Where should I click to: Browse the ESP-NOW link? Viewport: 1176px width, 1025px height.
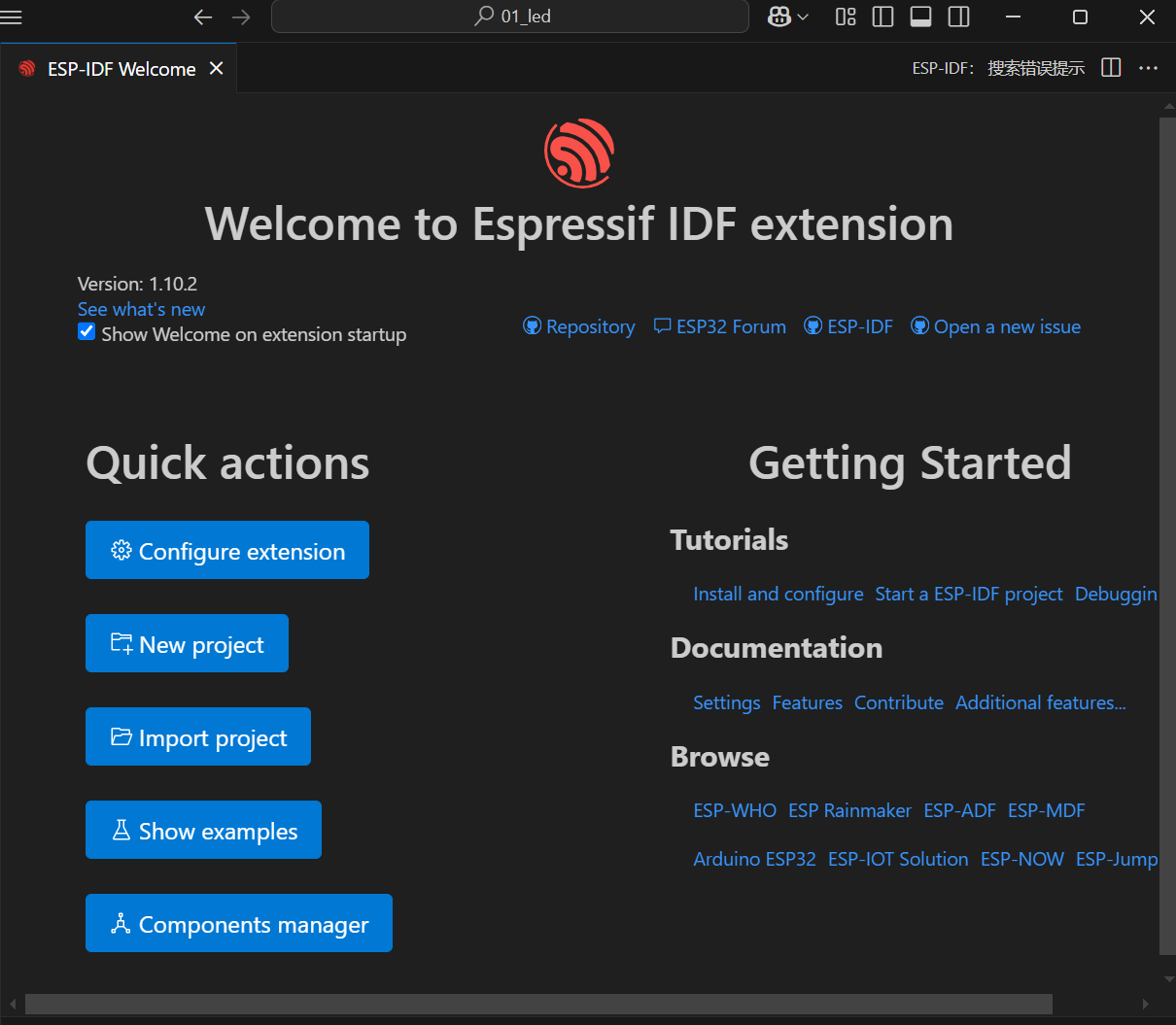(x=1022, y=859)
